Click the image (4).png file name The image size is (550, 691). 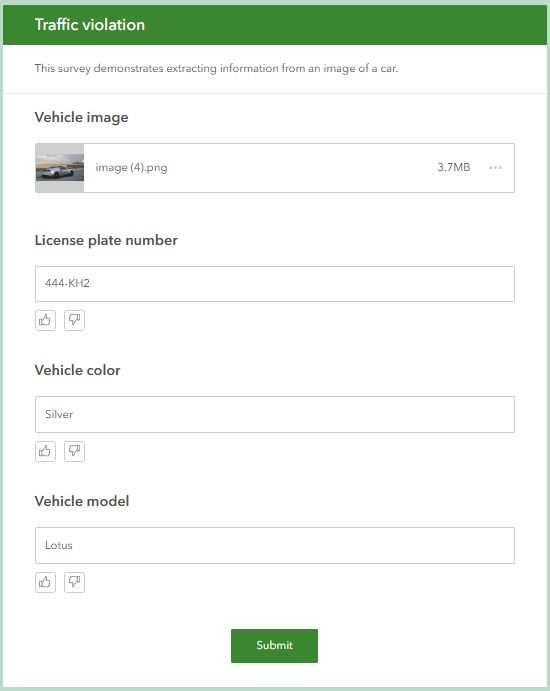coord(131,168)
